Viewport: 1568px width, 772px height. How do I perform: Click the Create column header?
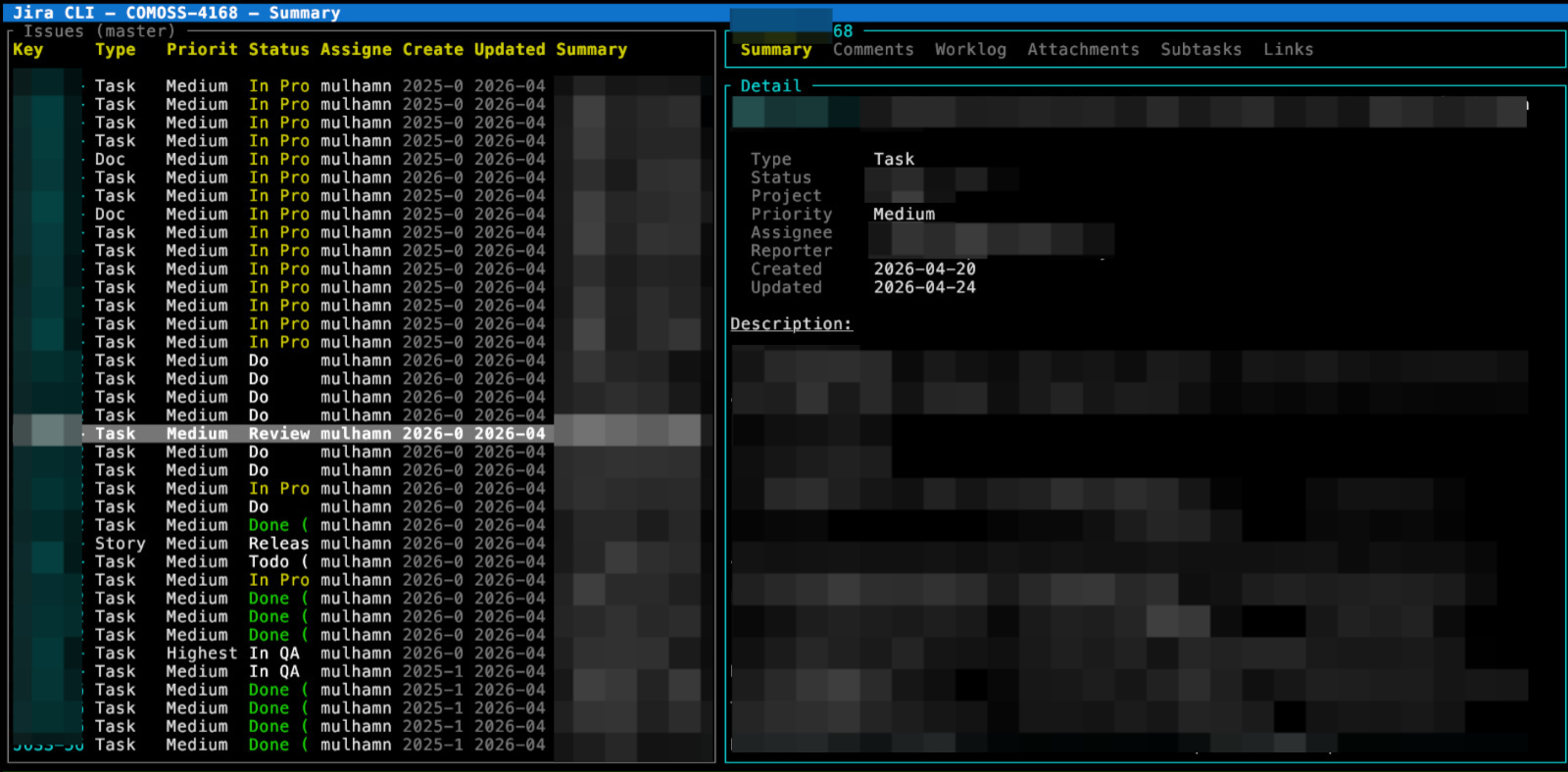coord(433,49)
